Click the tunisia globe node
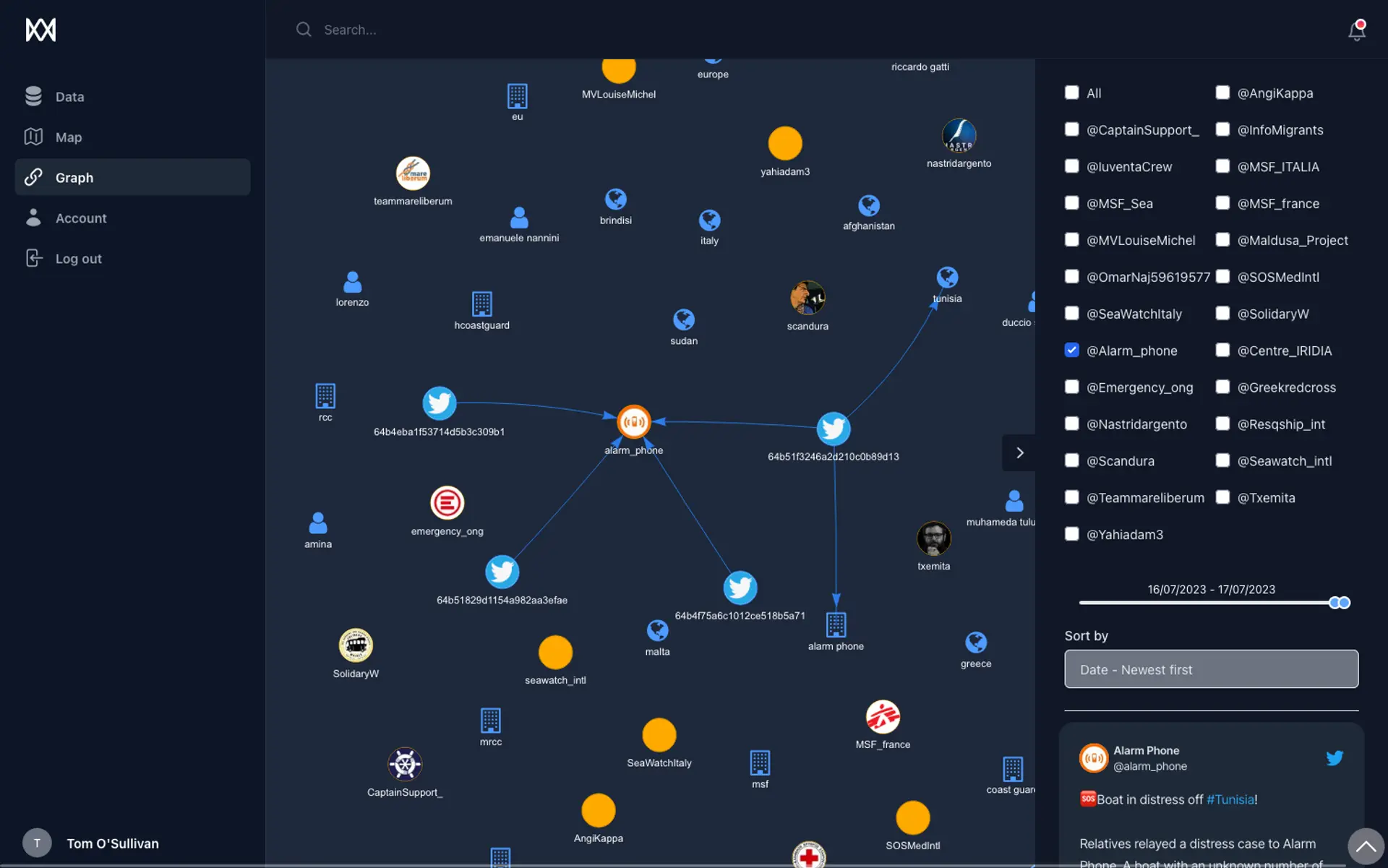 click(947, 278)
